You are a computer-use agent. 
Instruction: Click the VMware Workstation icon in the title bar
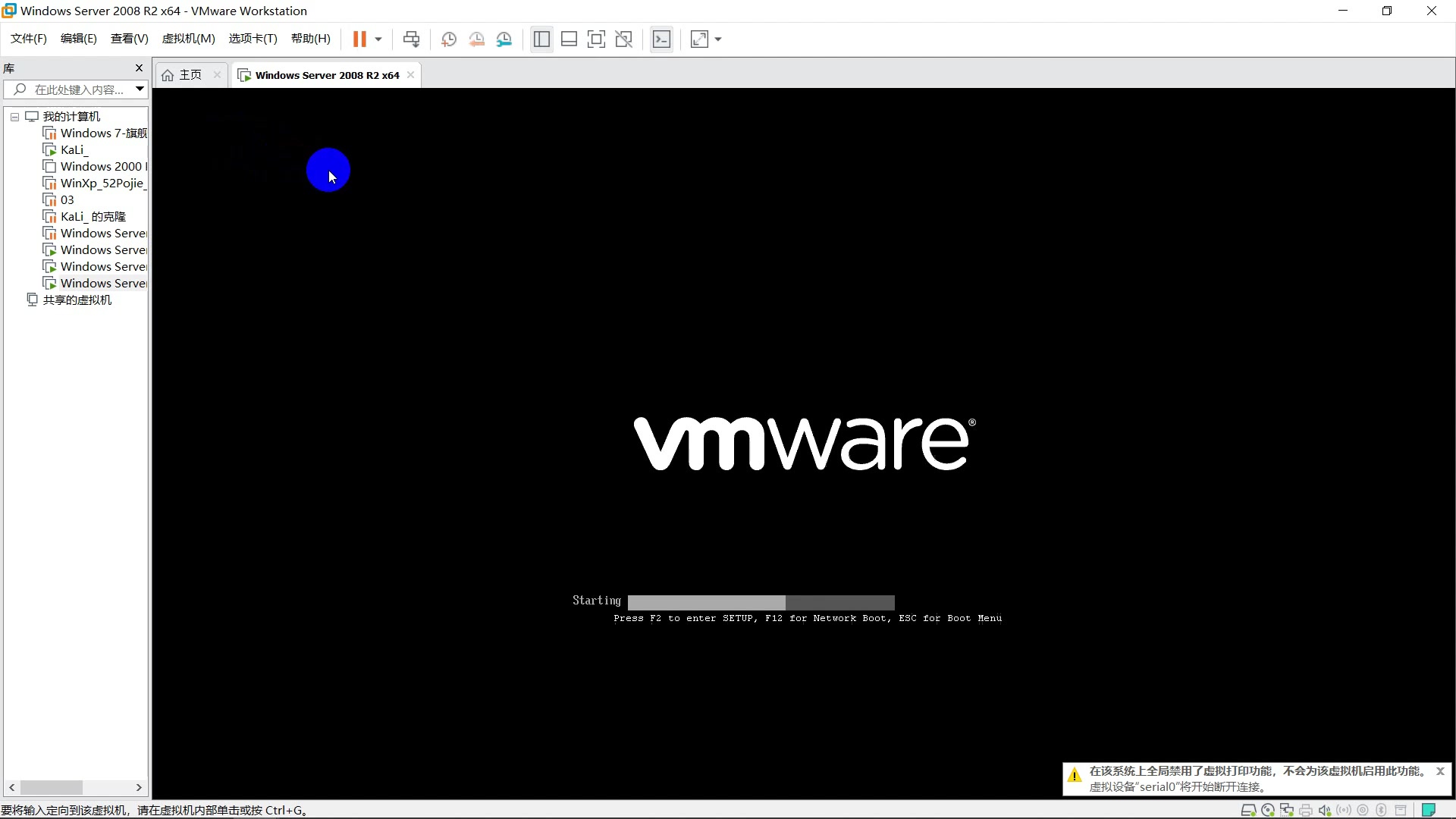[9, 11]
